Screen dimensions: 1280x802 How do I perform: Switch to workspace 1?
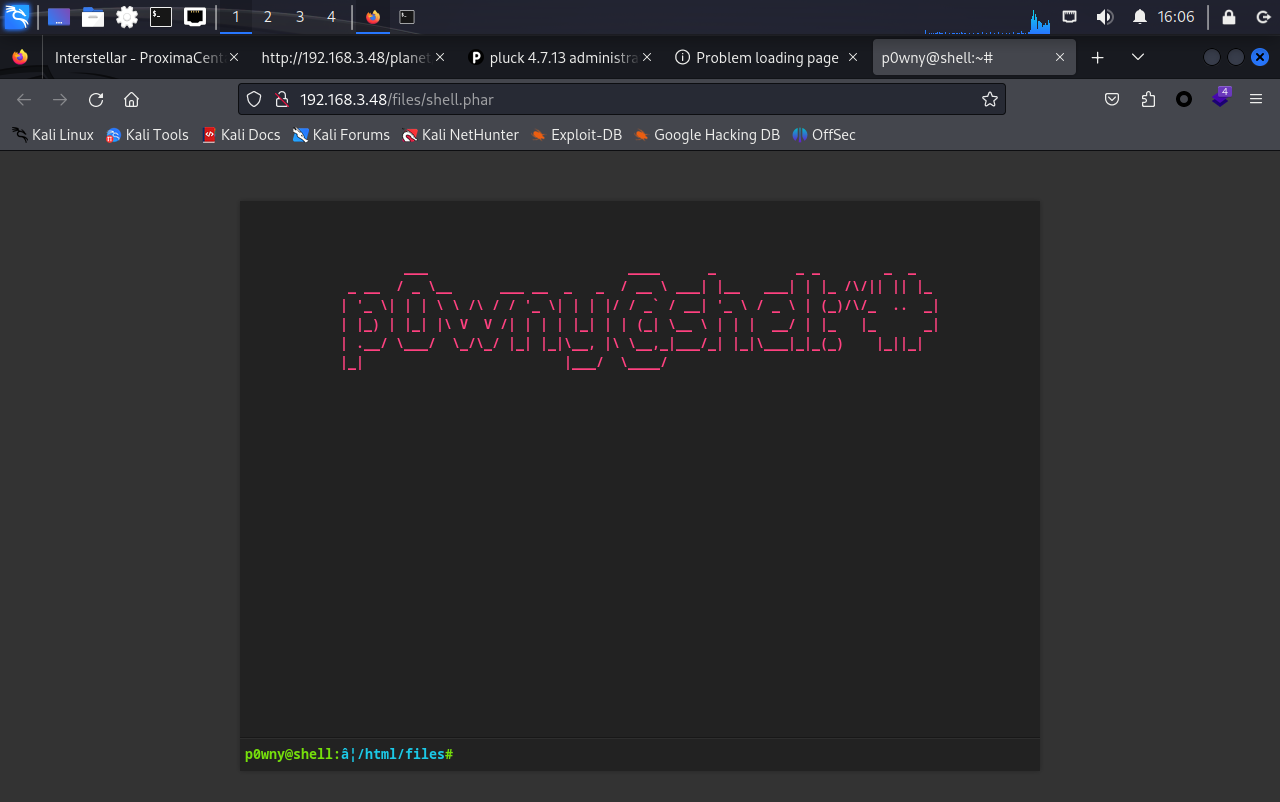coord(236,17)
